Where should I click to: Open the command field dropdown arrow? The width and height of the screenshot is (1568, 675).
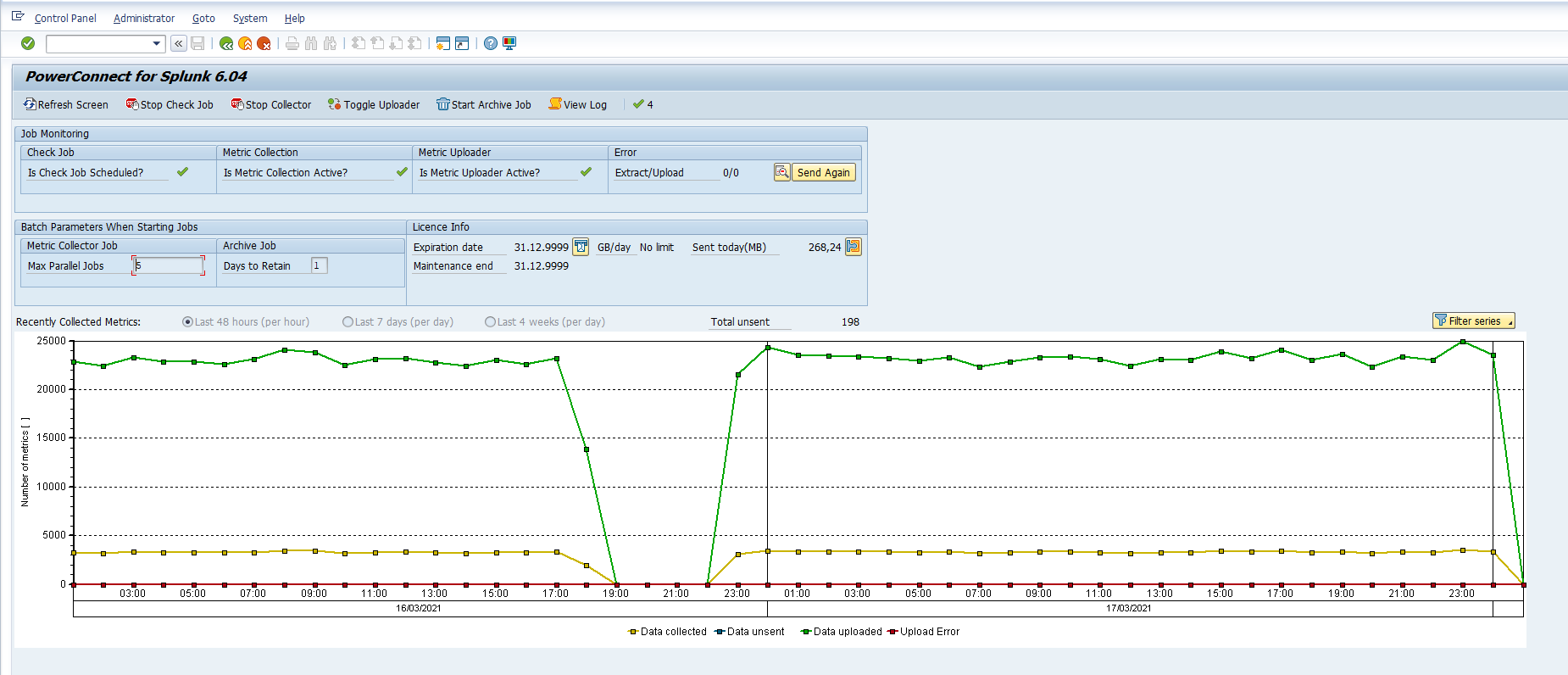point(157,43)
